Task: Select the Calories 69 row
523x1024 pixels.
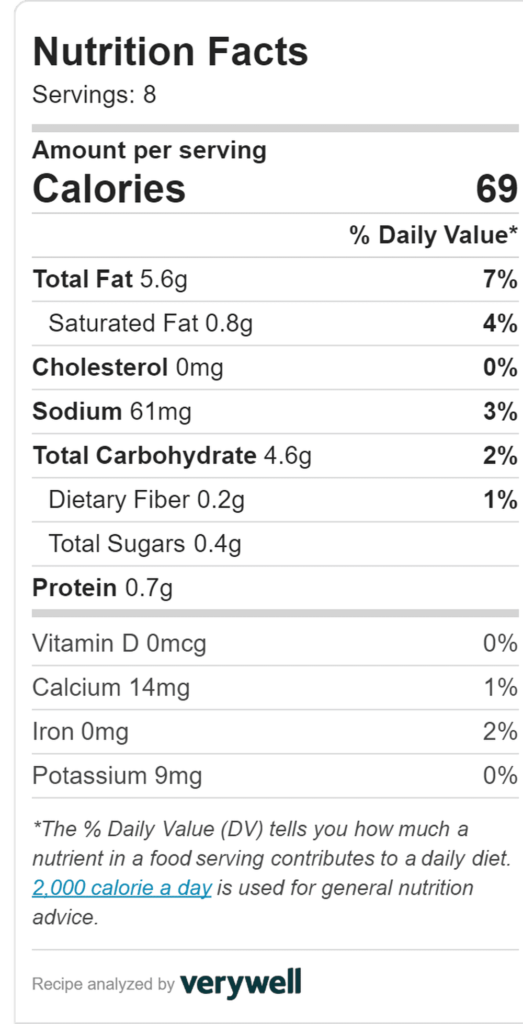Action: point(275,189)
